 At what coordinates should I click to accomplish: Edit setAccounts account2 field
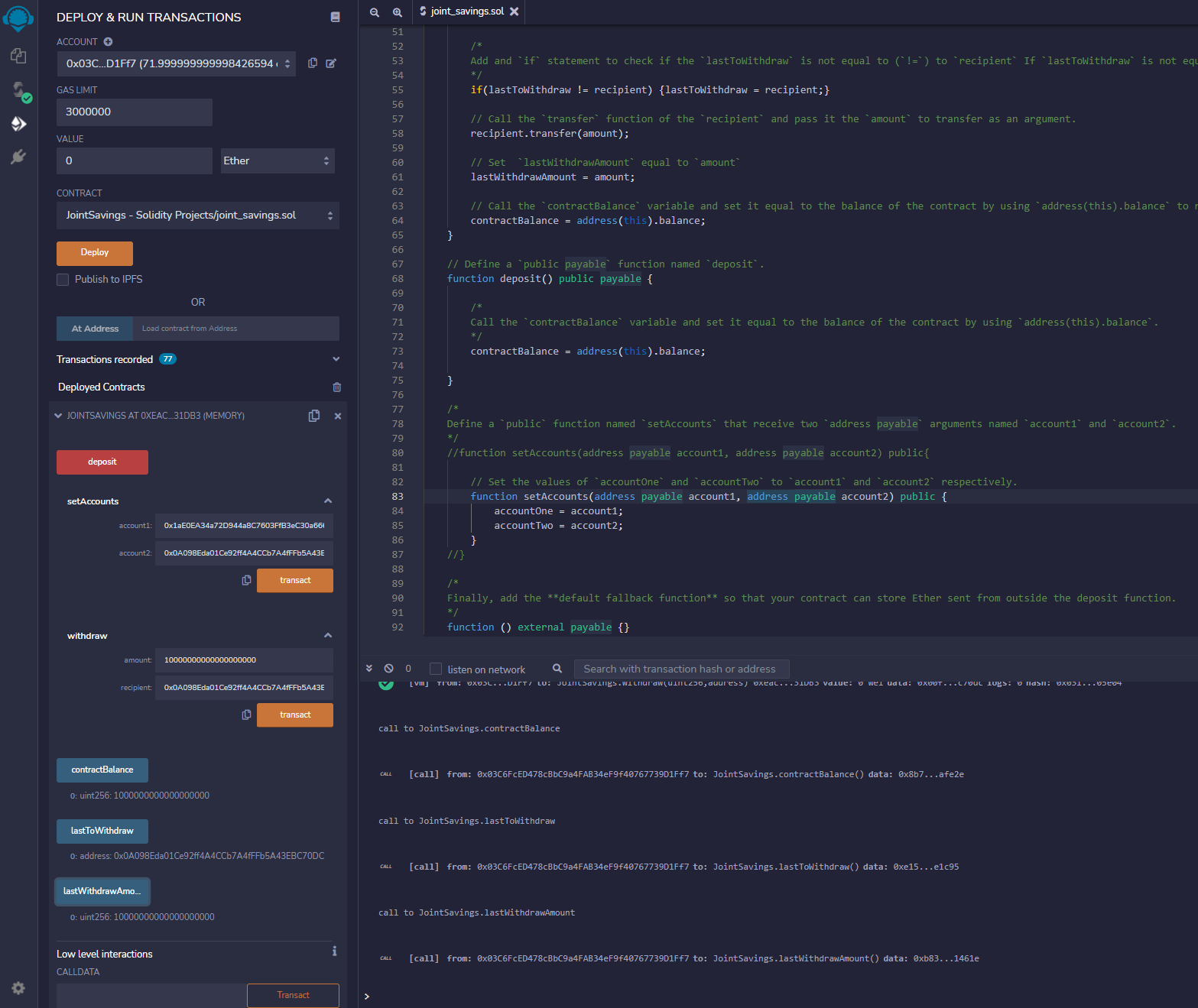(244, 553)
